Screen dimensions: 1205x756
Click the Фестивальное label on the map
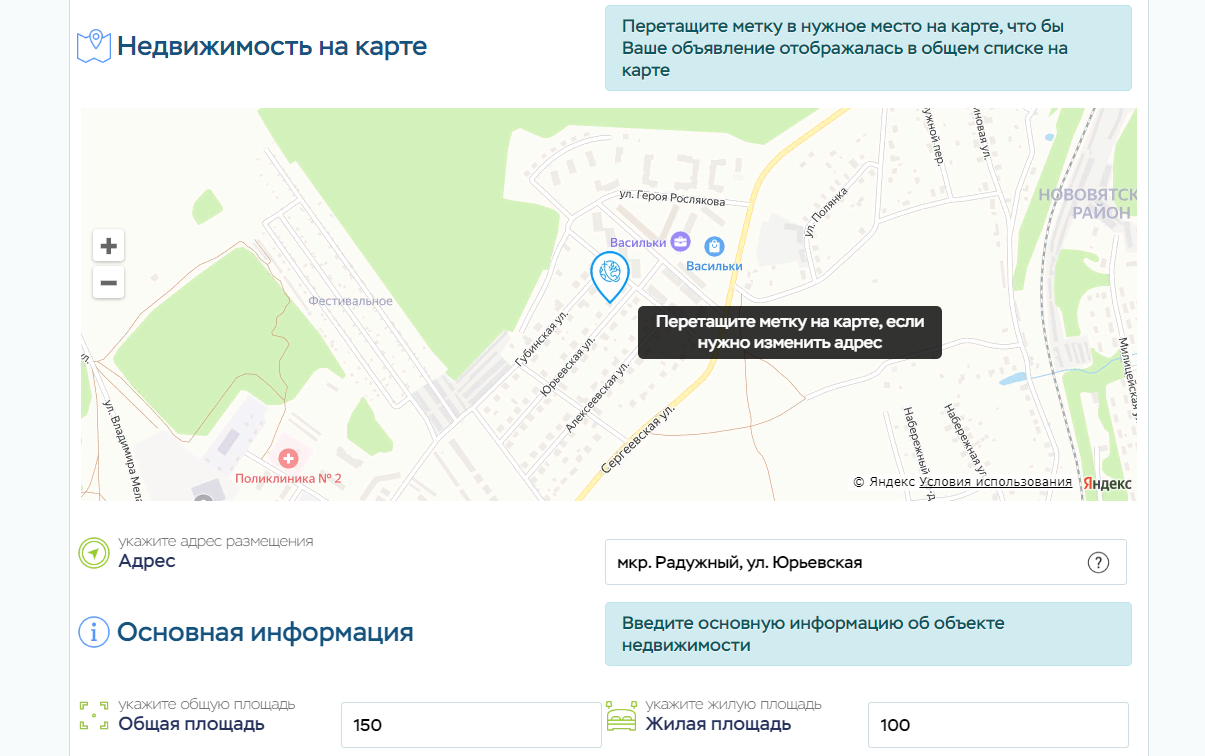350,301
